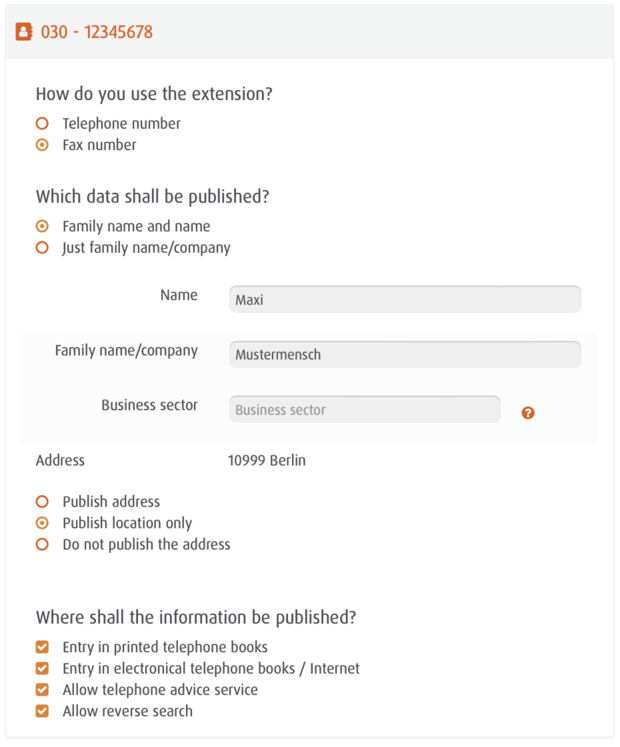Click the Business sector help question icon
The width and height of the screenshot is (620, 747).
pyautogui.click(x=528, y=412)
